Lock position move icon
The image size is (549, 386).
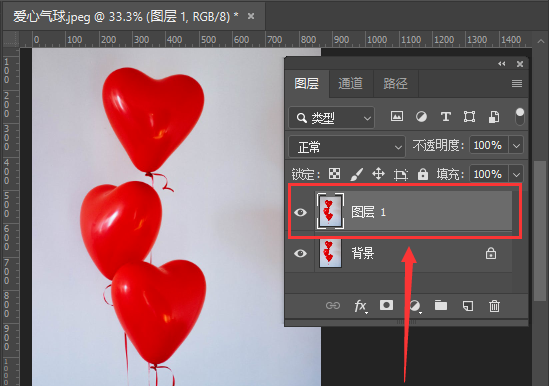[378, 174]
